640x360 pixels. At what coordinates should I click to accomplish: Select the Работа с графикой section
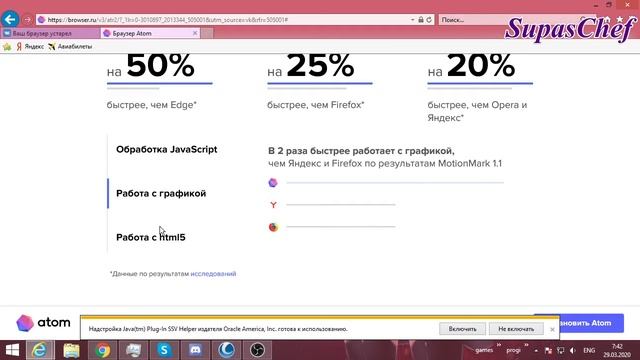pos(161,193)
